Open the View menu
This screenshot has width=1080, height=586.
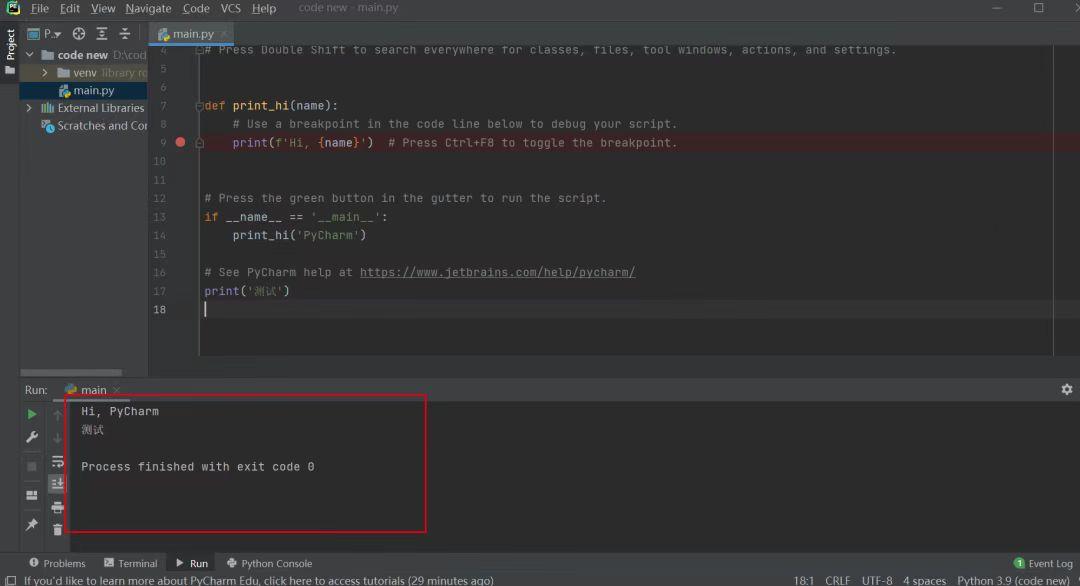(103, 8)
